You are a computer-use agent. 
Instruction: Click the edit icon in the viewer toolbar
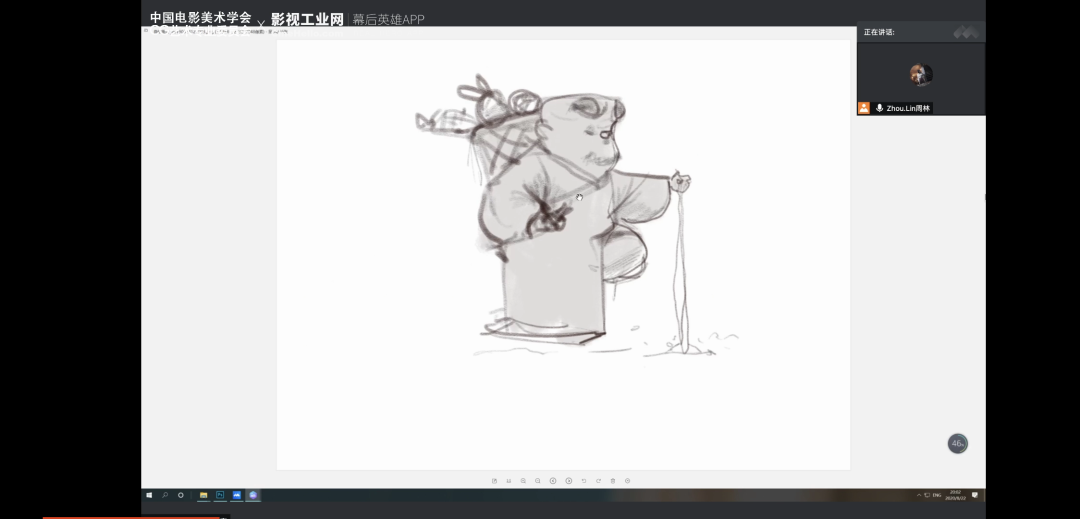click(495, 480)
